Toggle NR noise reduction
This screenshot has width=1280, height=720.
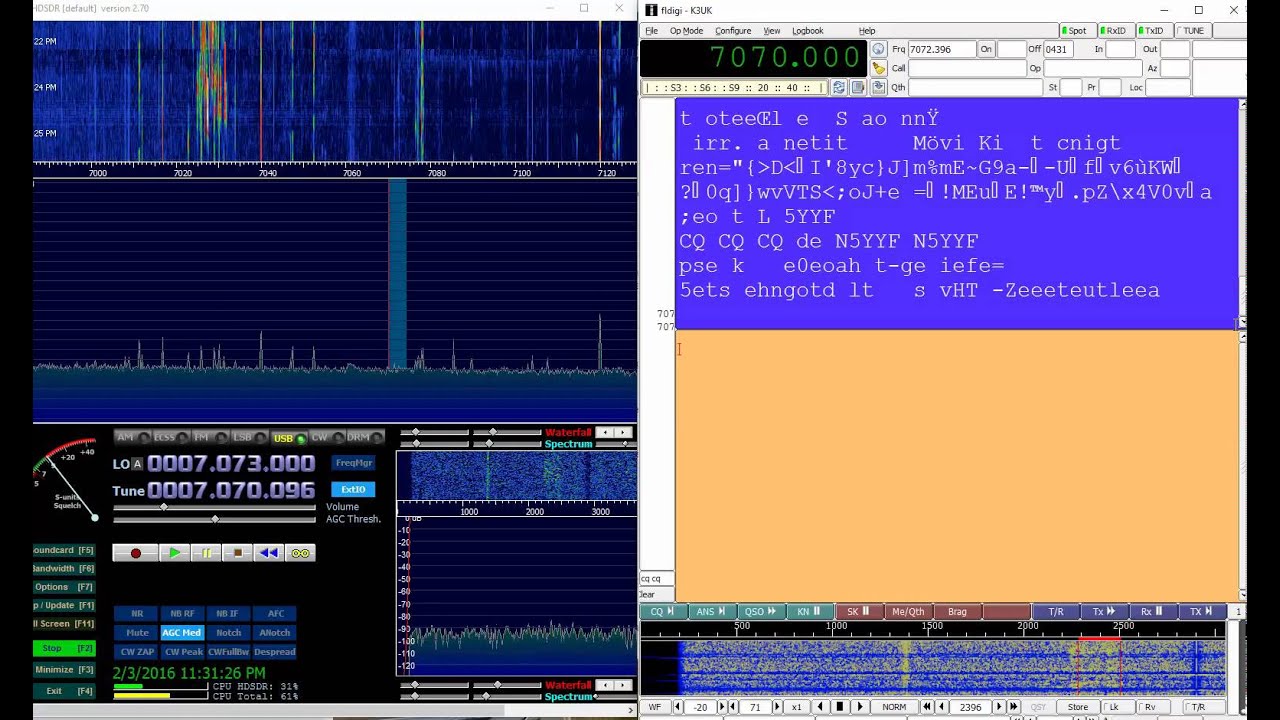tap(137, 614)
